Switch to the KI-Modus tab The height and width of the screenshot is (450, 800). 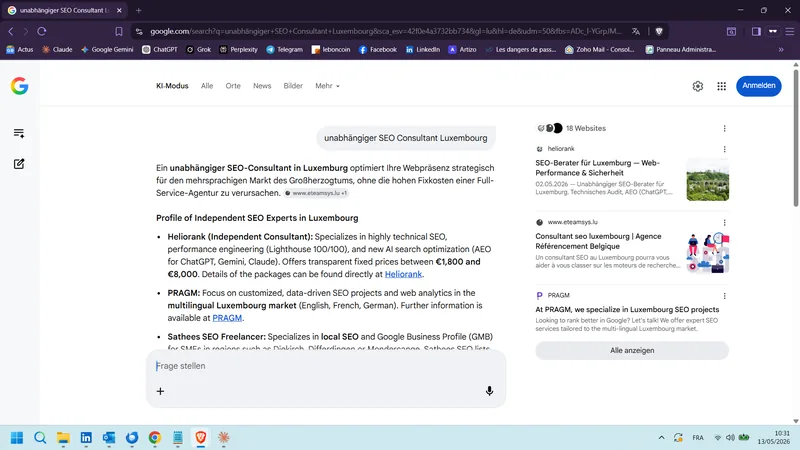click(172, 86)
